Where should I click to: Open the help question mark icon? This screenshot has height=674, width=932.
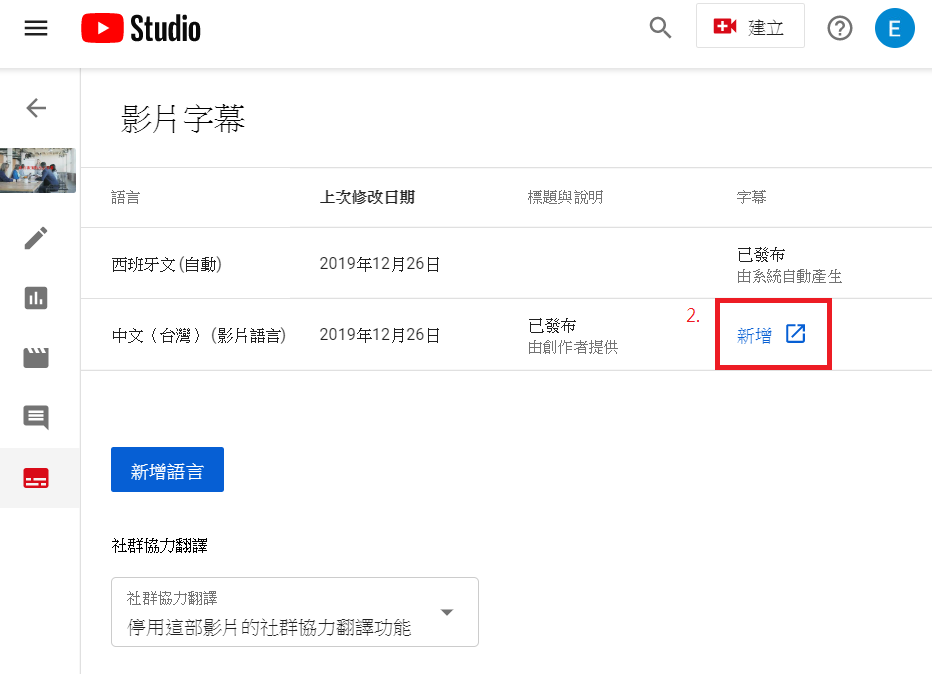[x=839, y=28]
